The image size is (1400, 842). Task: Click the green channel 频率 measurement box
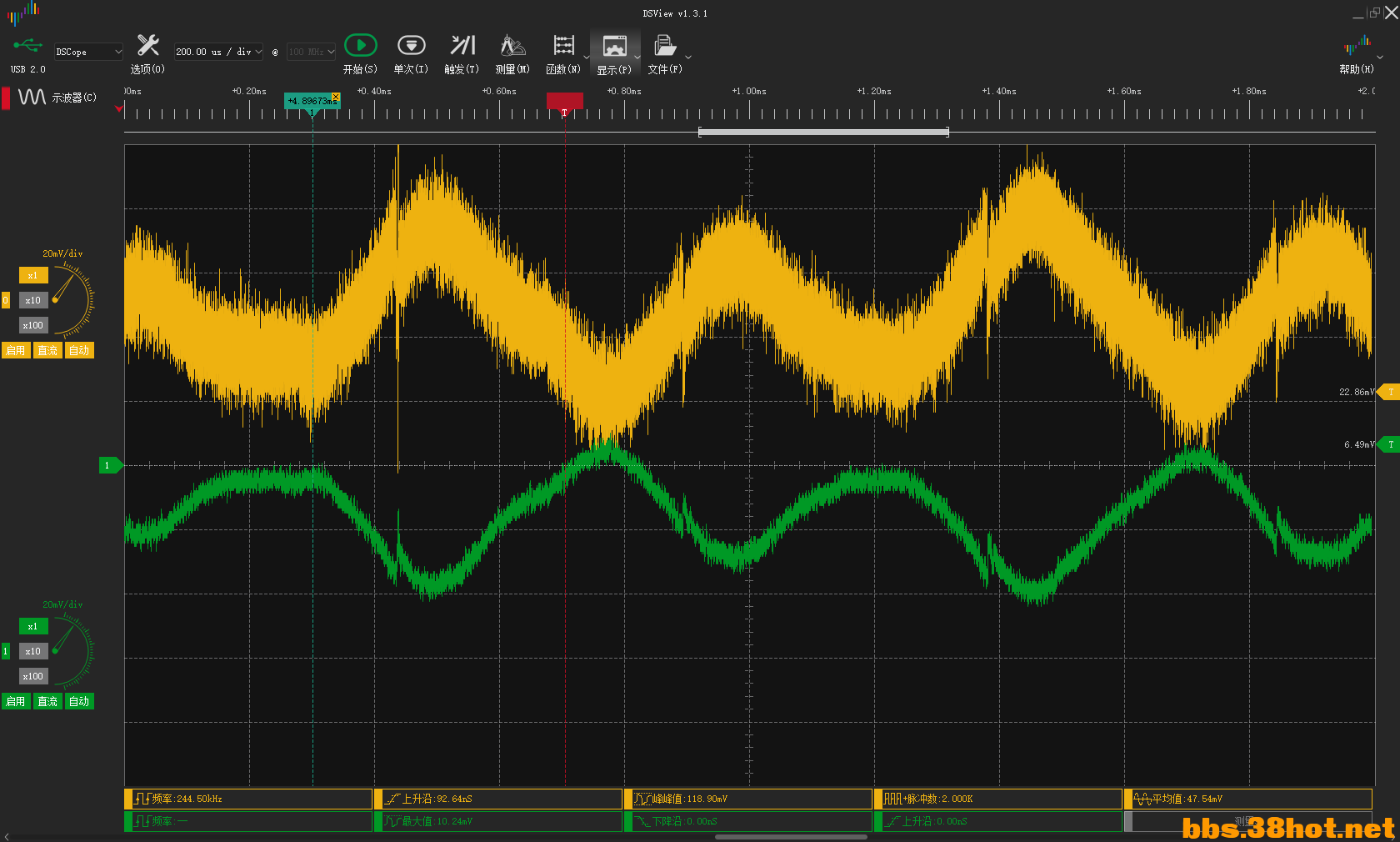point(248,821)
